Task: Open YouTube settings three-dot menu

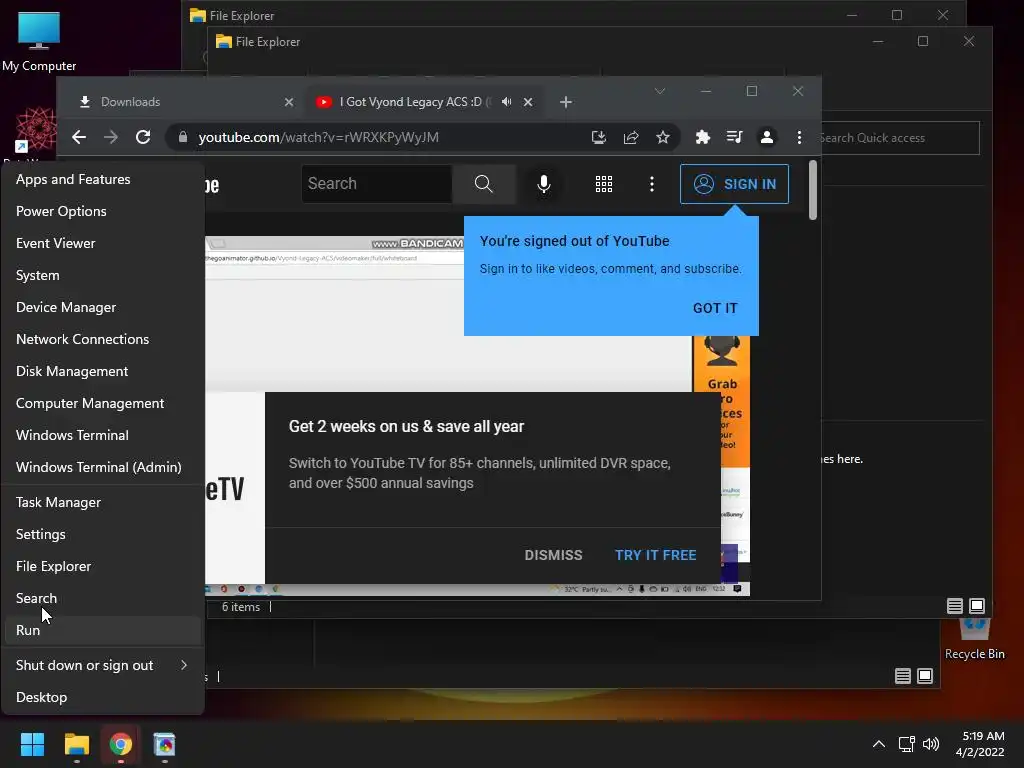Action: [652, 184]
